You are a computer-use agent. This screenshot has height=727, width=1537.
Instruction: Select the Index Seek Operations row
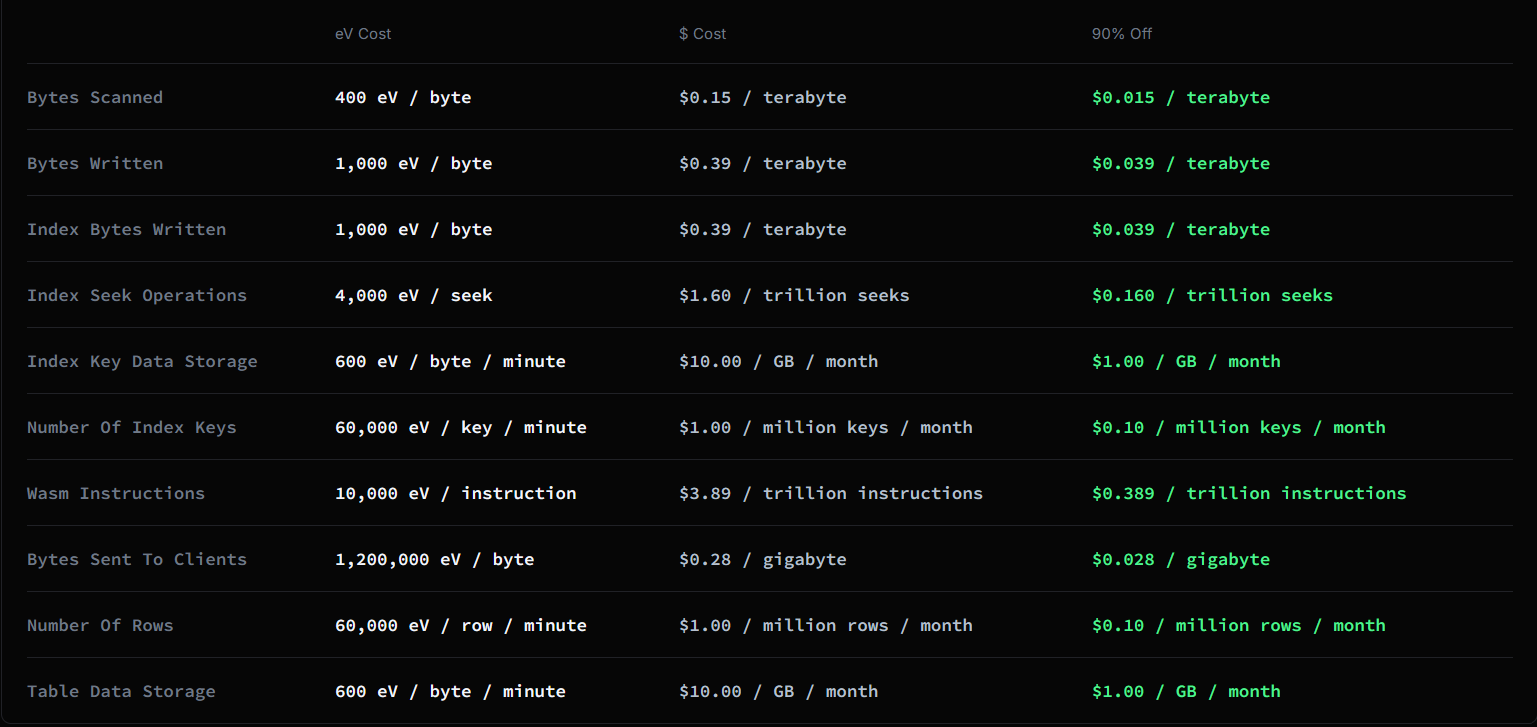point(137,295)
